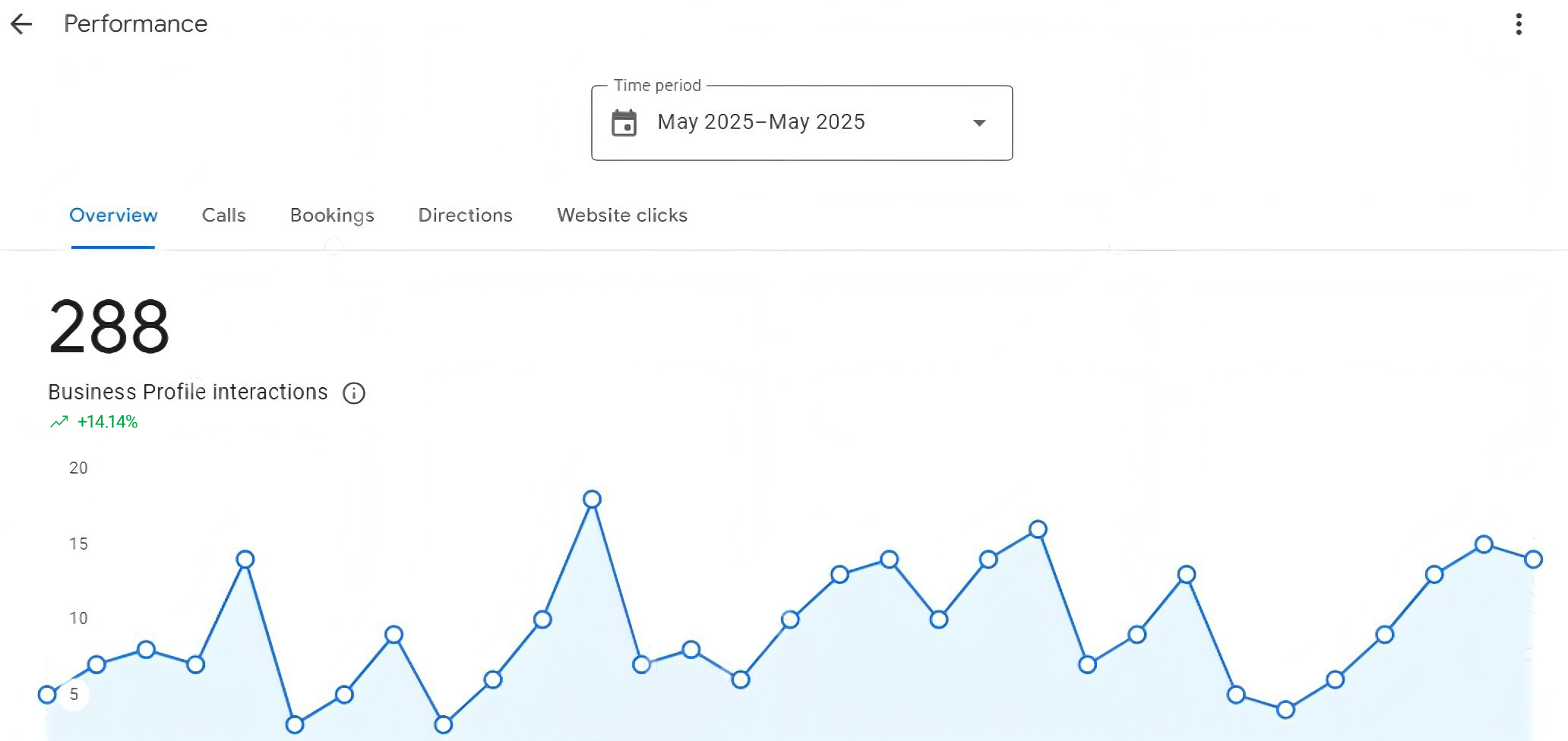Click the highest peak data point on chart
1568x741 pixels.
click(x=592, y=499)
